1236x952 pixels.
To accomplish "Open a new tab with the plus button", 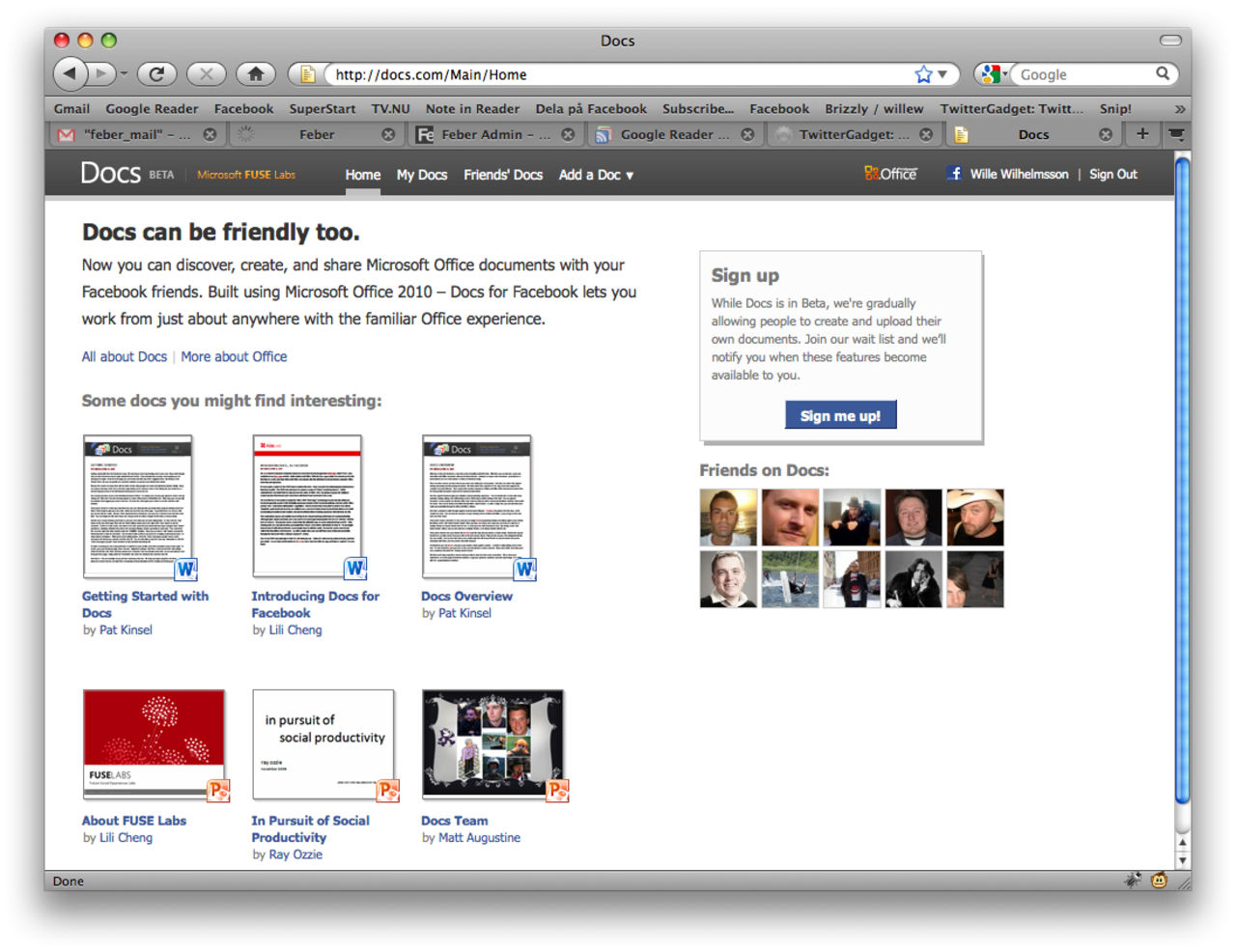I will (1141, 134).
